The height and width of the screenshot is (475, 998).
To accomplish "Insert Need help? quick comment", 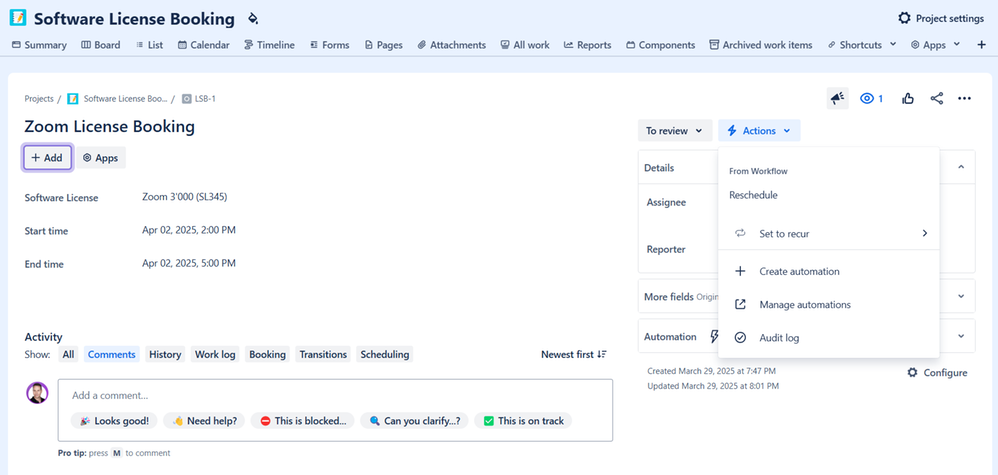I will pos(204,420).
